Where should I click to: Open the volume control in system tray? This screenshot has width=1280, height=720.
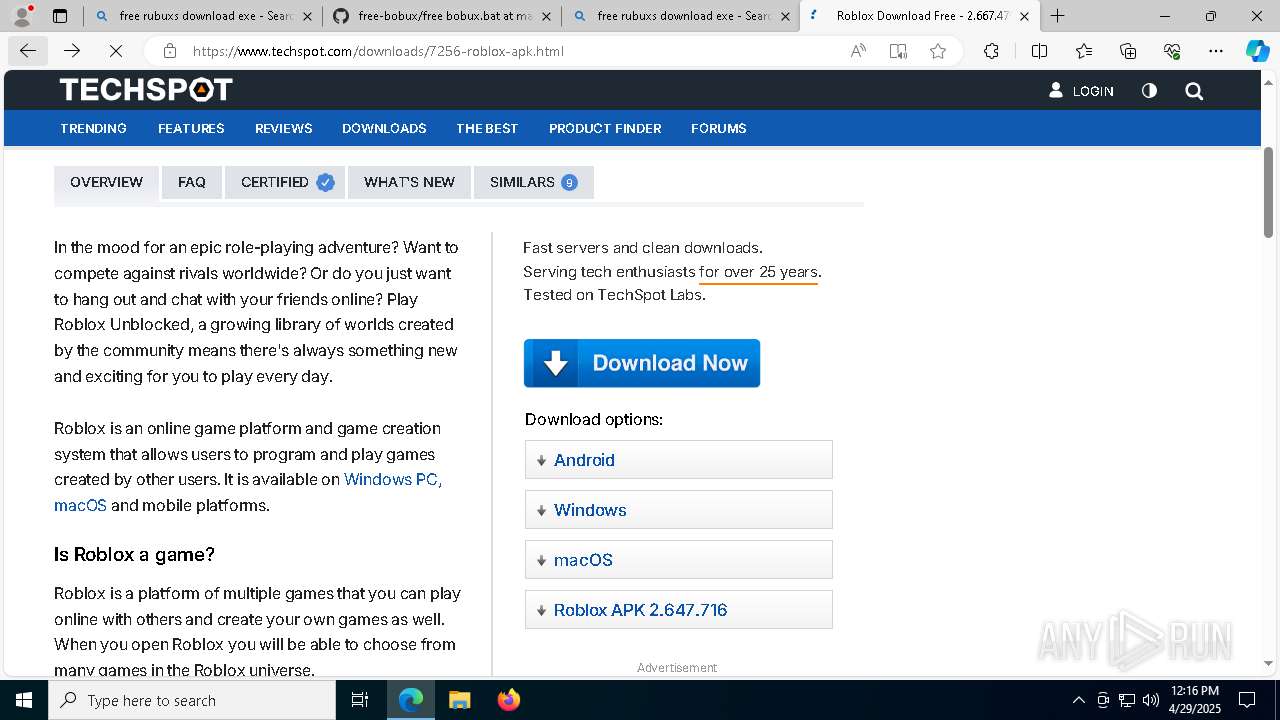pos(1151,700)
